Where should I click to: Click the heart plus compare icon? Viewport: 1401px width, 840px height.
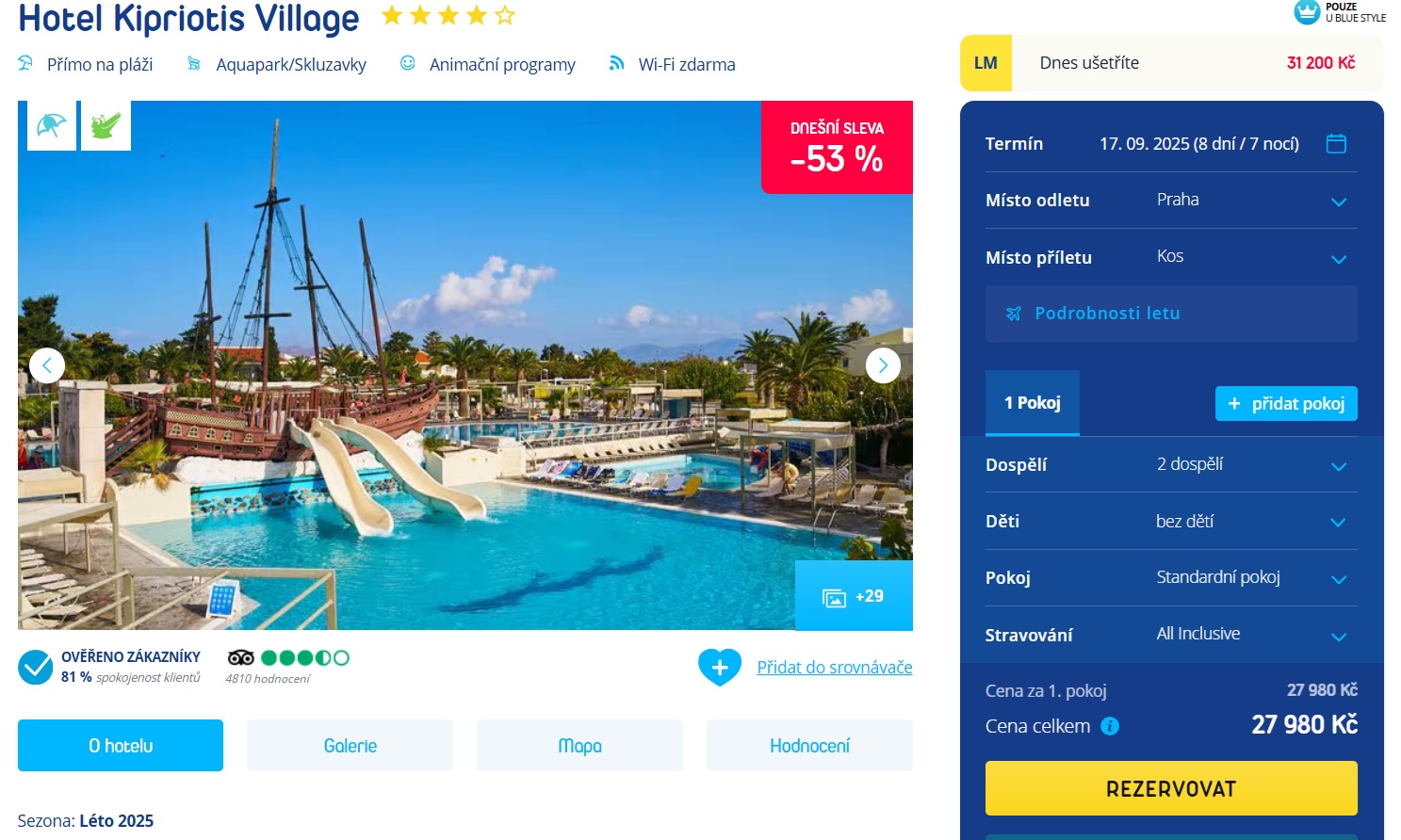tap(720, 668)
